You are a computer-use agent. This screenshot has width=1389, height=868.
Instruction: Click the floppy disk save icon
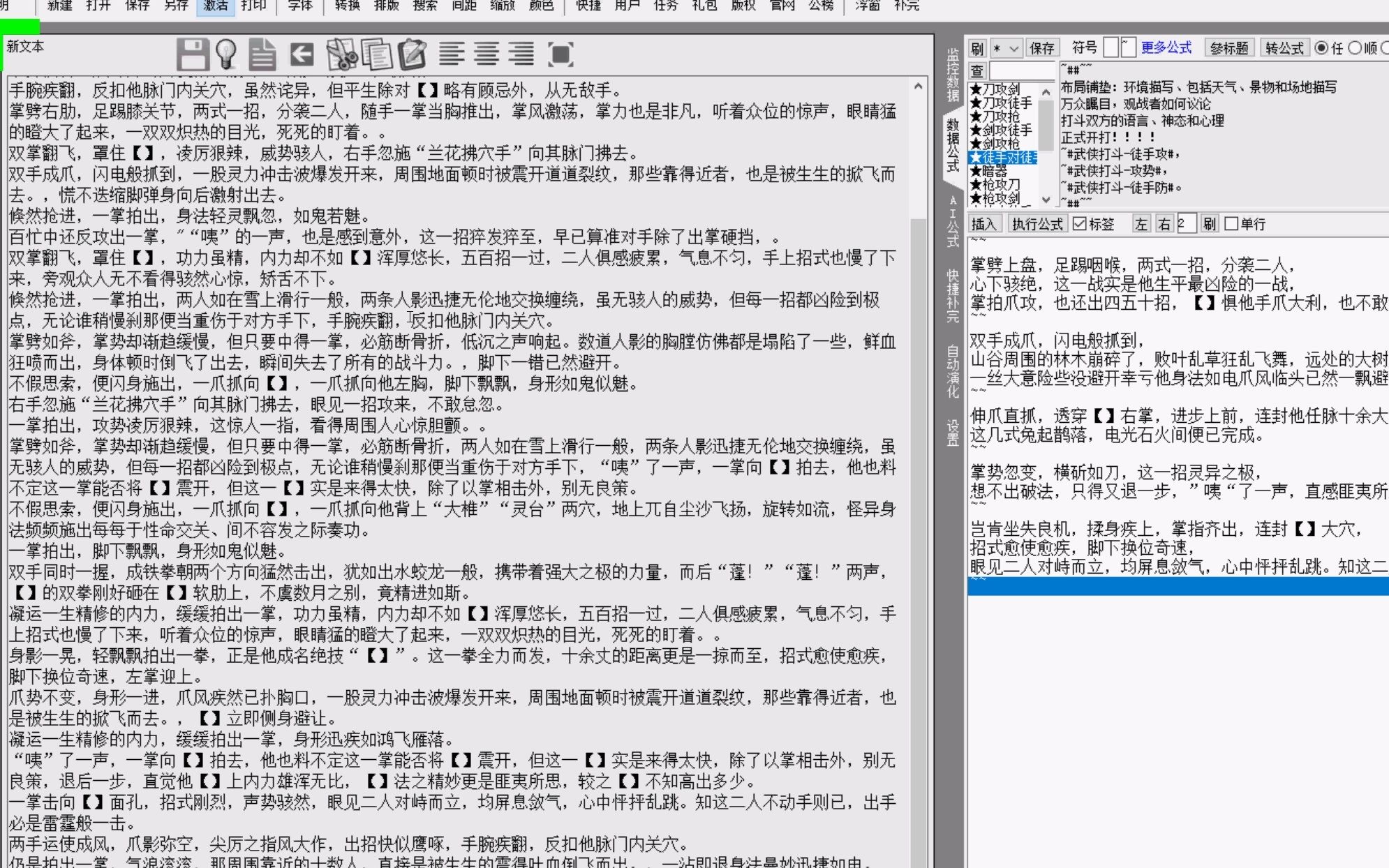coord(193,54)
